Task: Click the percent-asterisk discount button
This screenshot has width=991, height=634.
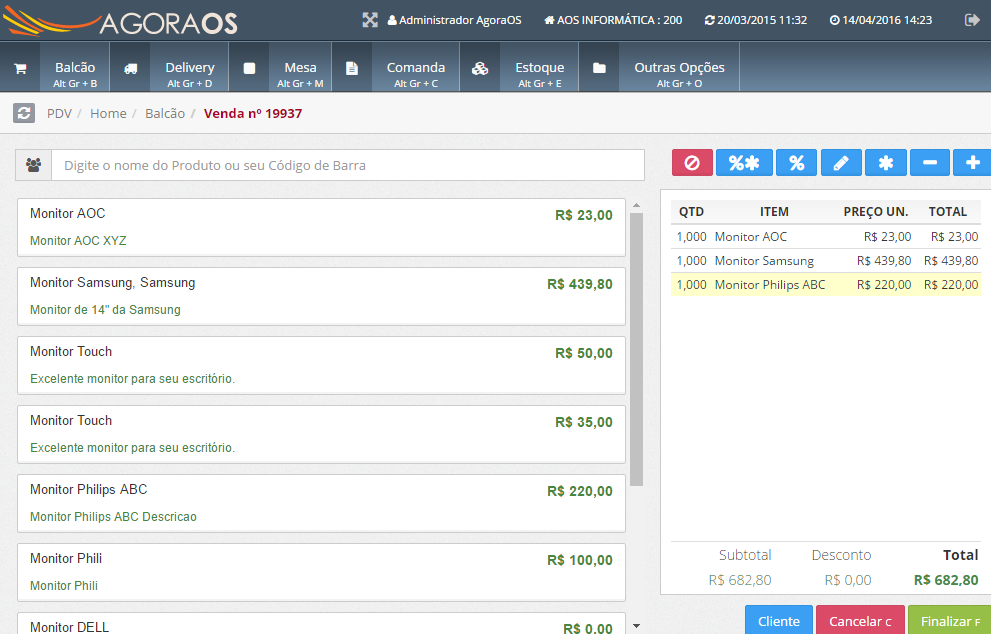Action: click(744, 163)
